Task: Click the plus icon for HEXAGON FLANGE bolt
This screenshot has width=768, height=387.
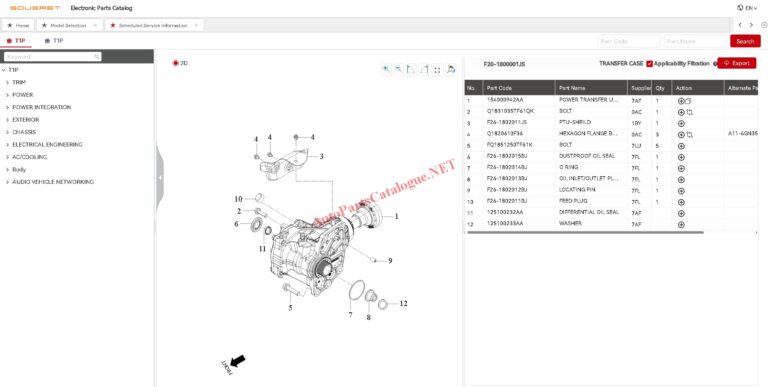Action: (681, 135)
